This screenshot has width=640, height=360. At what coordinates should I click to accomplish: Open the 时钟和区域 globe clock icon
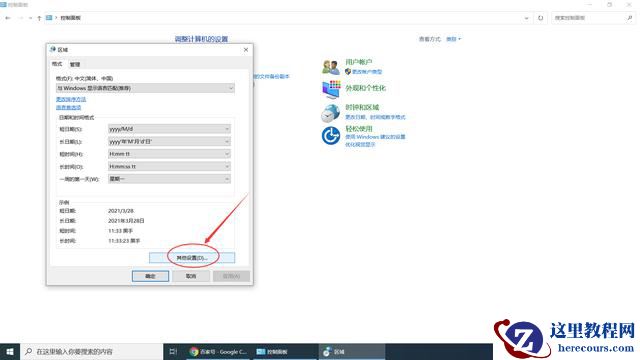[330, 113]
